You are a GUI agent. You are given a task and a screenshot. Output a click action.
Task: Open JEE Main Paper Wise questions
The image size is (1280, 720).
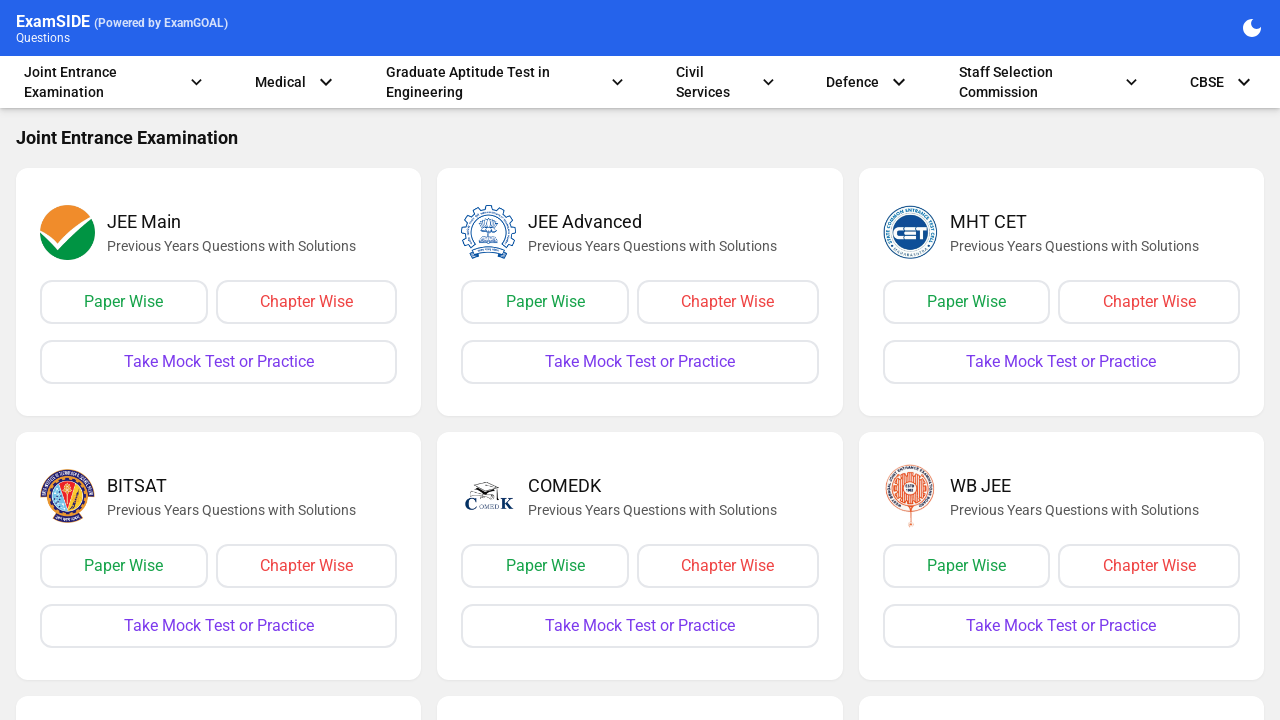tap(124, 302)
